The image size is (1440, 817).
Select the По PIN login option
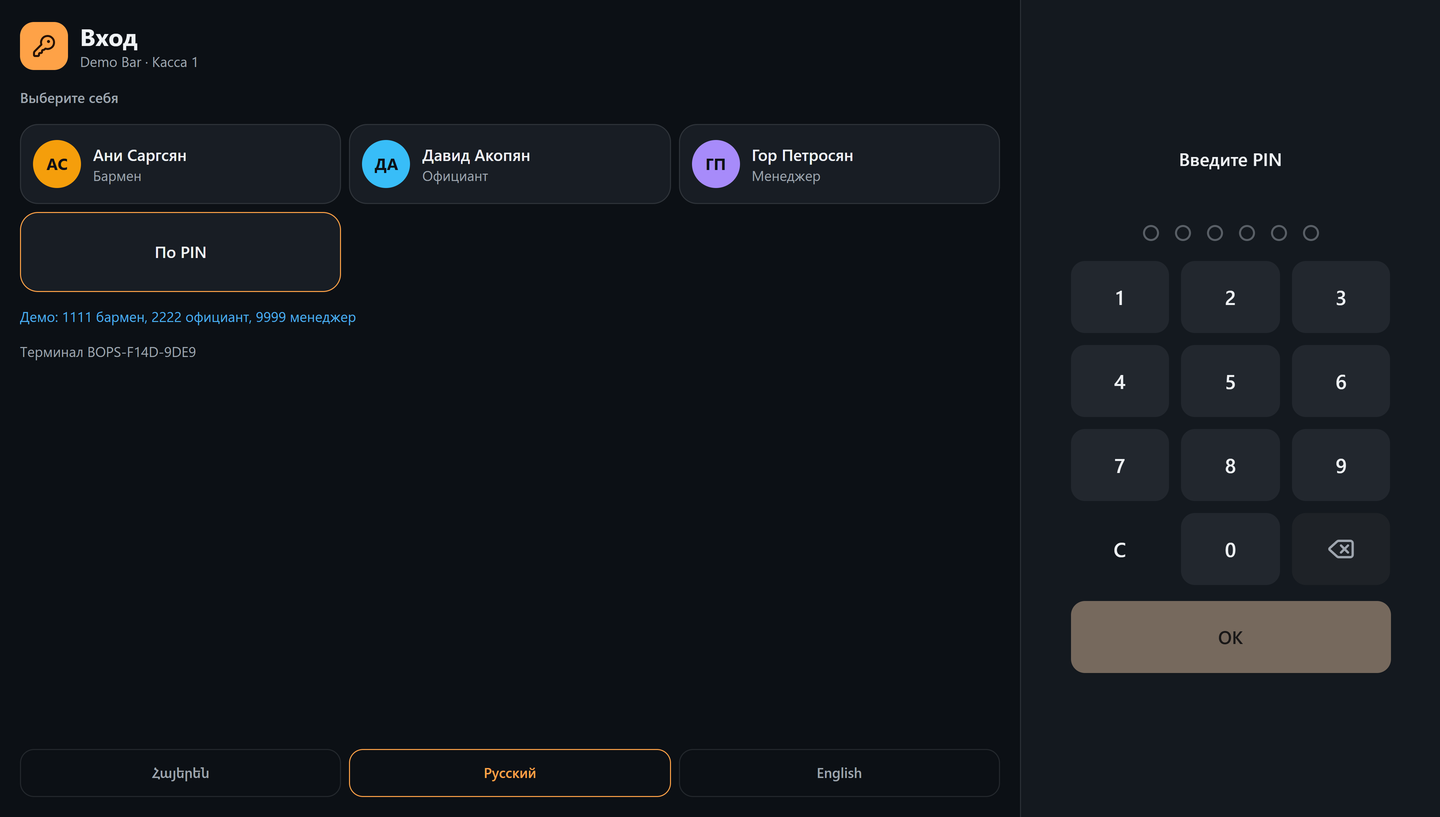[180, 252]
